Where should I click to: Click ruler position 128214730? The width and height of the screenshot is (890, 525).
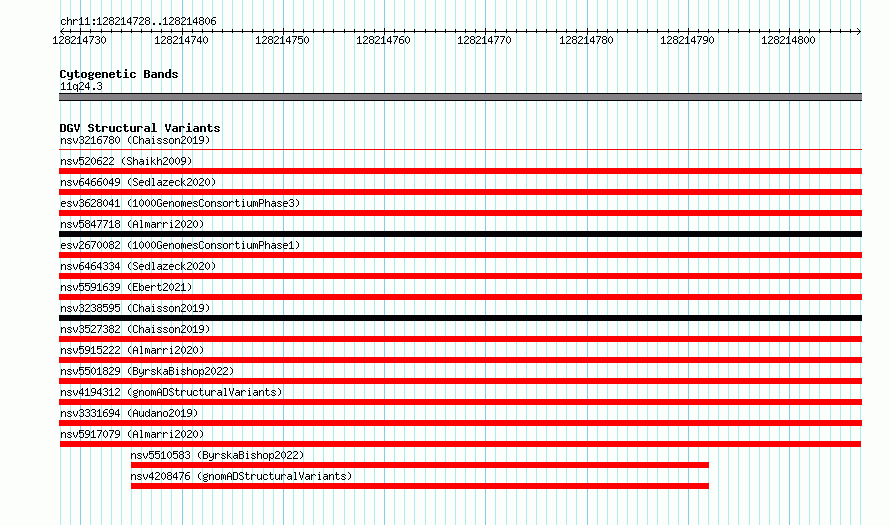79,40
